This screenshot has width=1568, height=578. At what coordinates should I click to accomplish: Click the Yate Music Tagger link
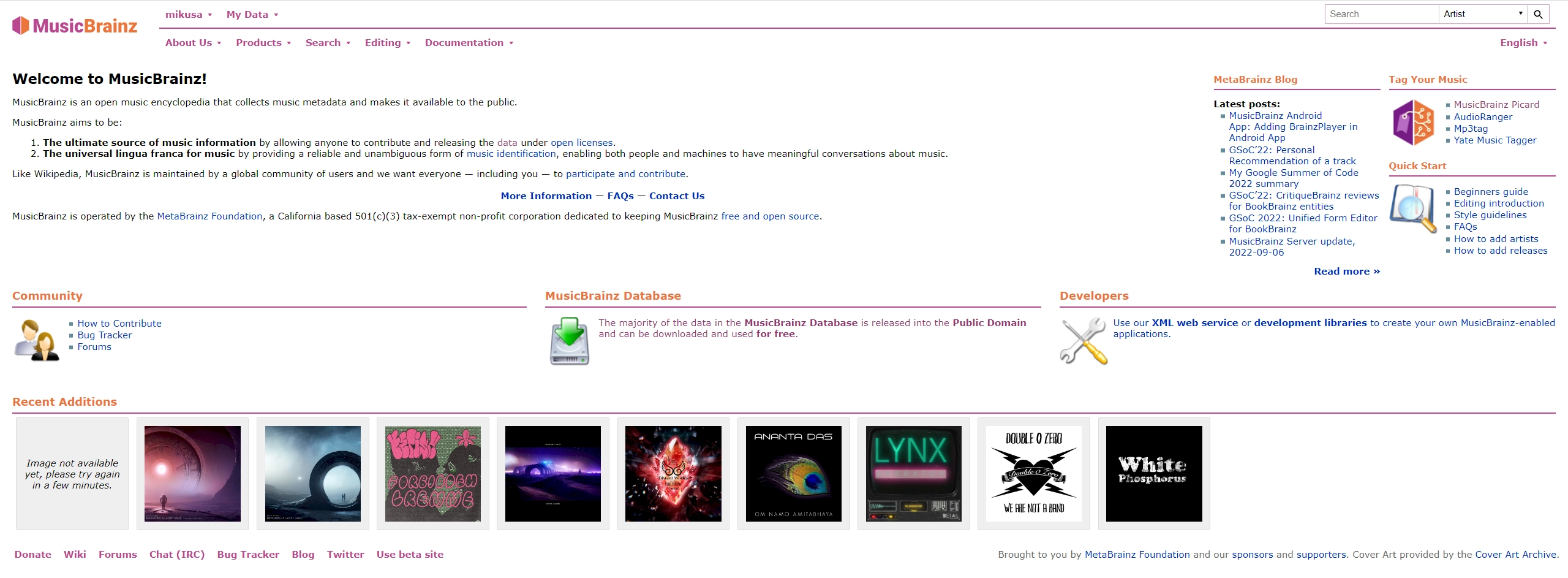click(x=1495, y=140)
